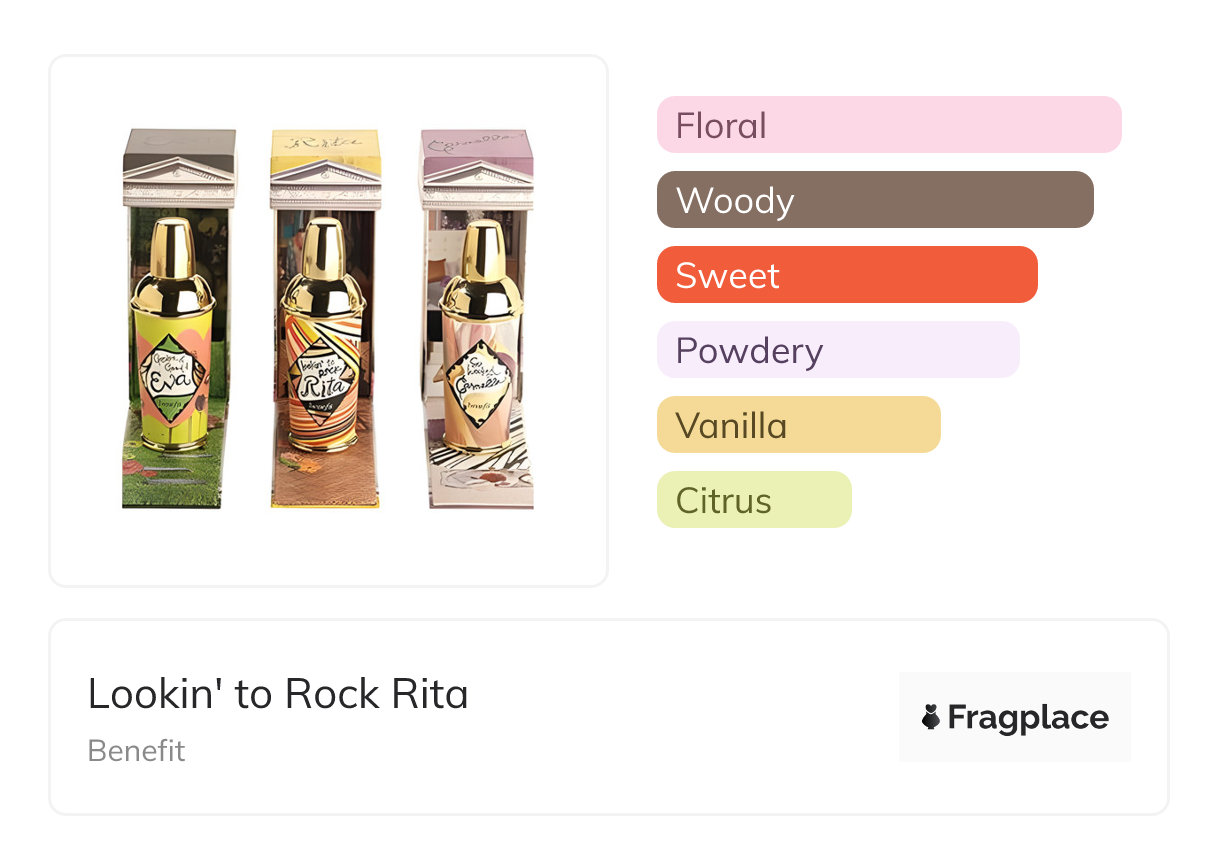
Task: Click the pink perfume bottle on the right
Action: pos(478,370)
